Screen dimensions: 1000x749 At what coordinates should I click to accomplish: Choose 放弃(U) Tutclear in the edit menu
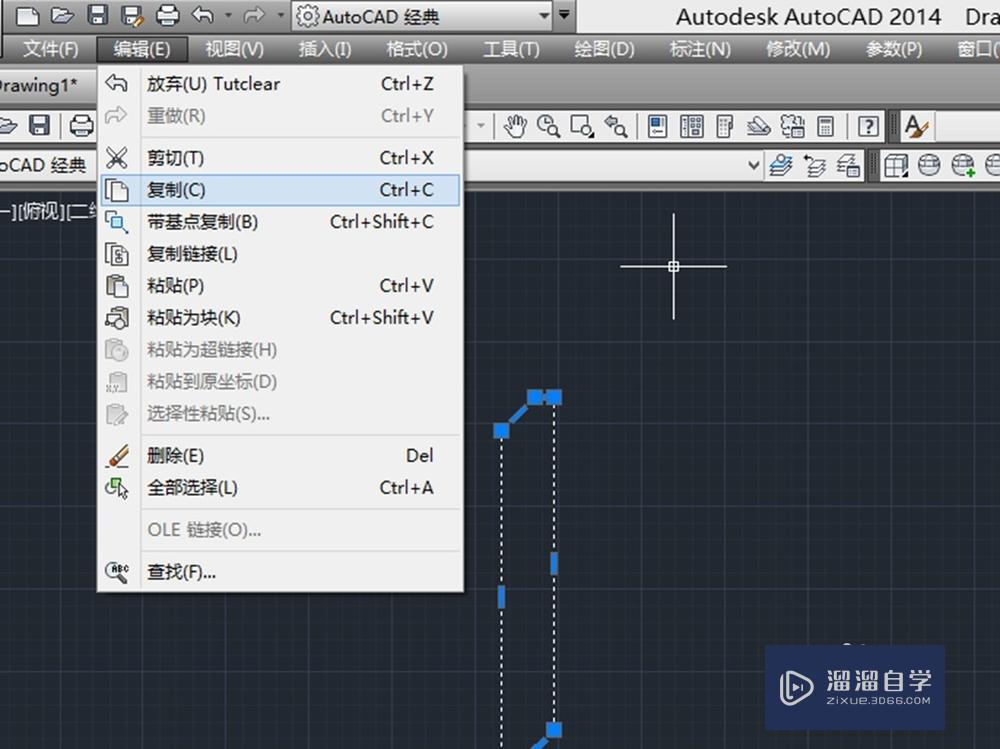point(280,84)
